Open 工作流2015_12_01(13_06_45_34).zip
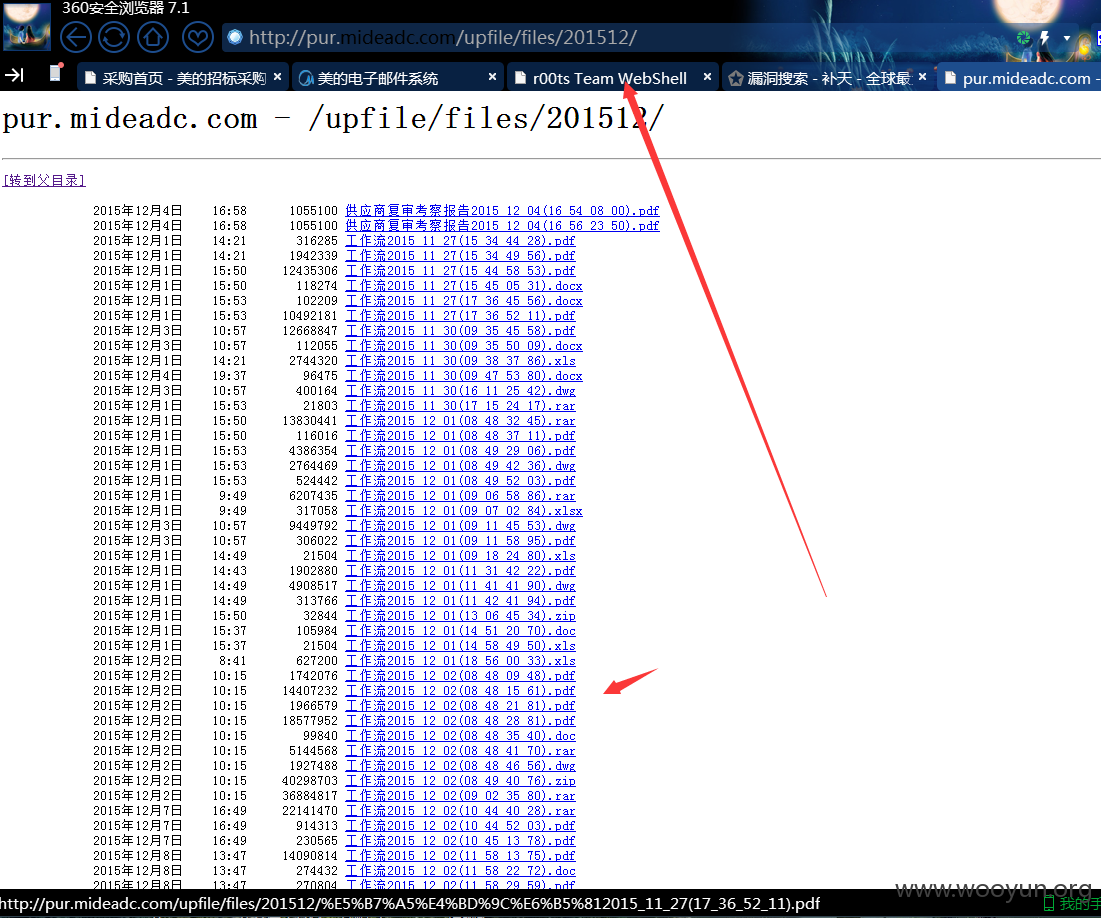This screenshot has height=918, width=1101. [460, 616]
